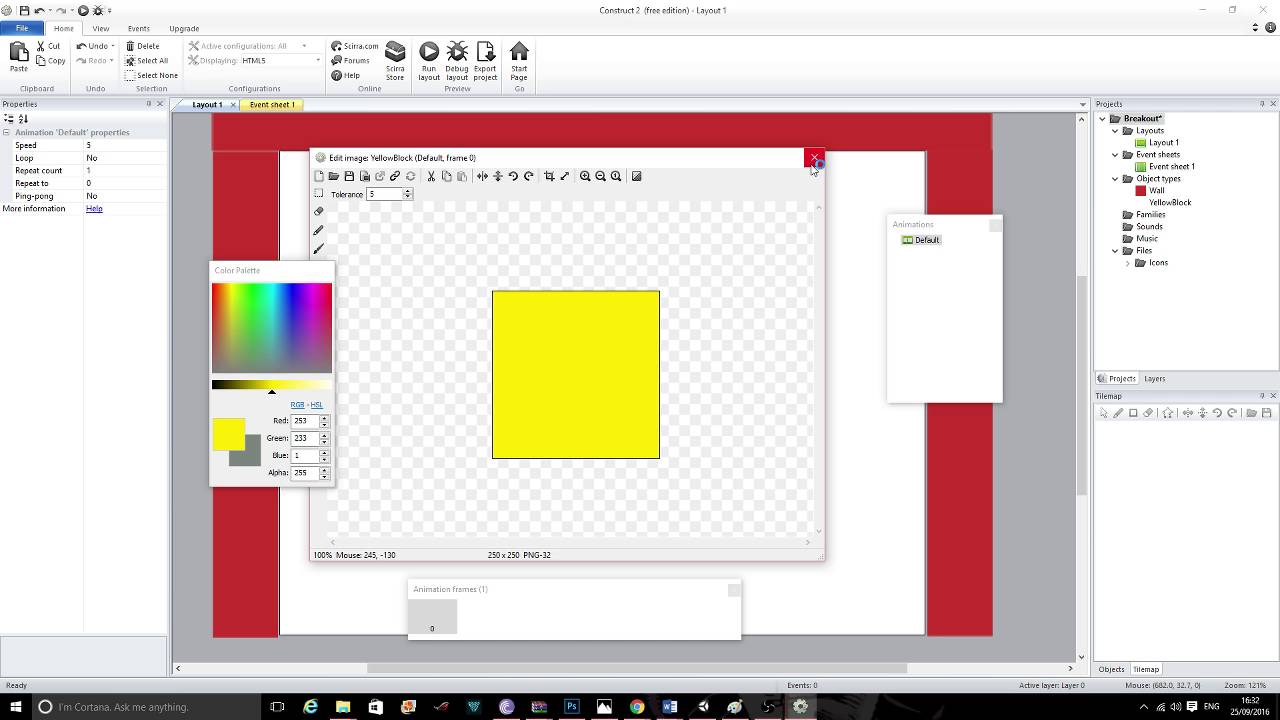This screenshot has width=1280, height=720.
Task: Click Mirror horizontally icon in image editor
Action: pos(482,176)
